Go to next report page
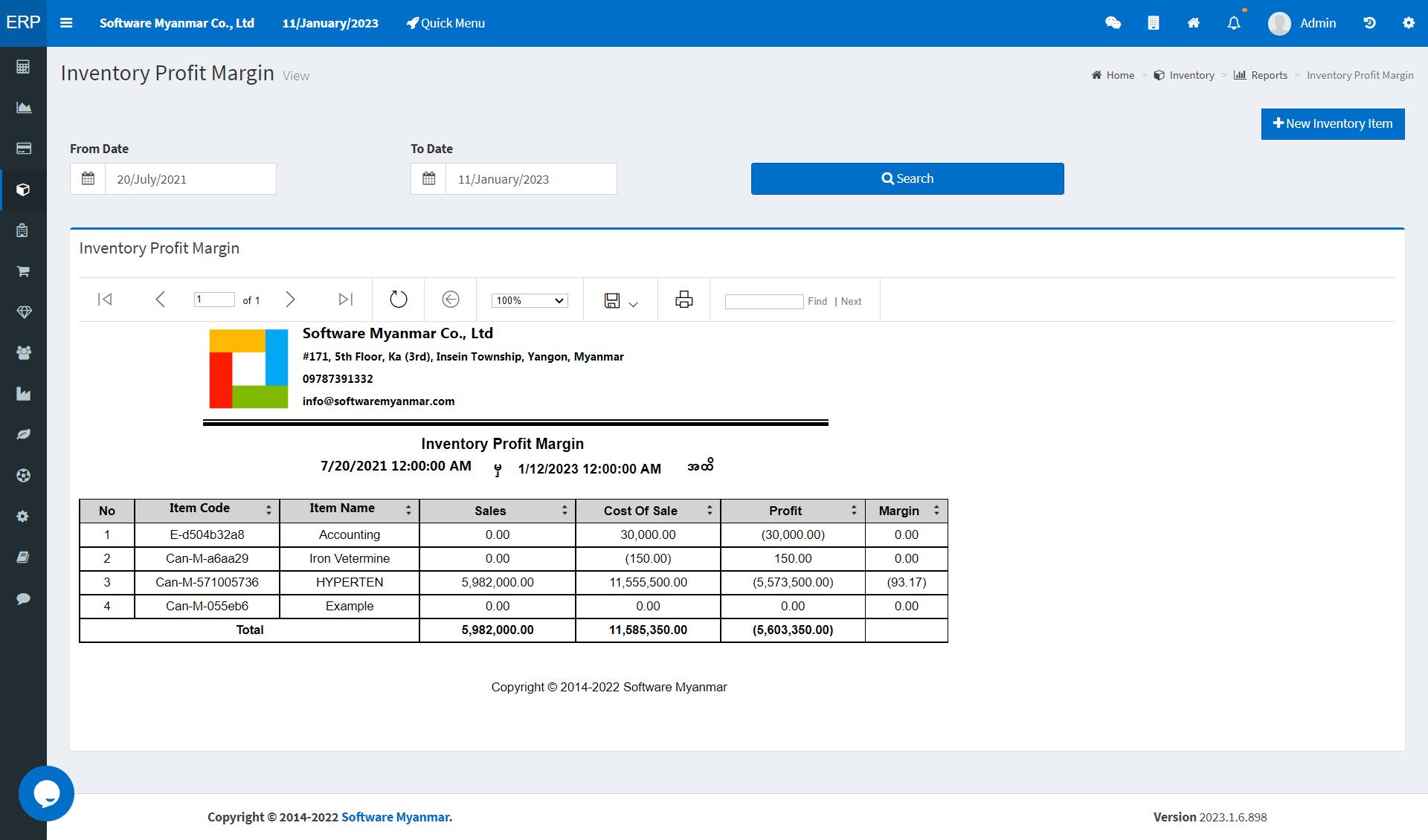The image size is (1428, 840). (x=291, y=299)
